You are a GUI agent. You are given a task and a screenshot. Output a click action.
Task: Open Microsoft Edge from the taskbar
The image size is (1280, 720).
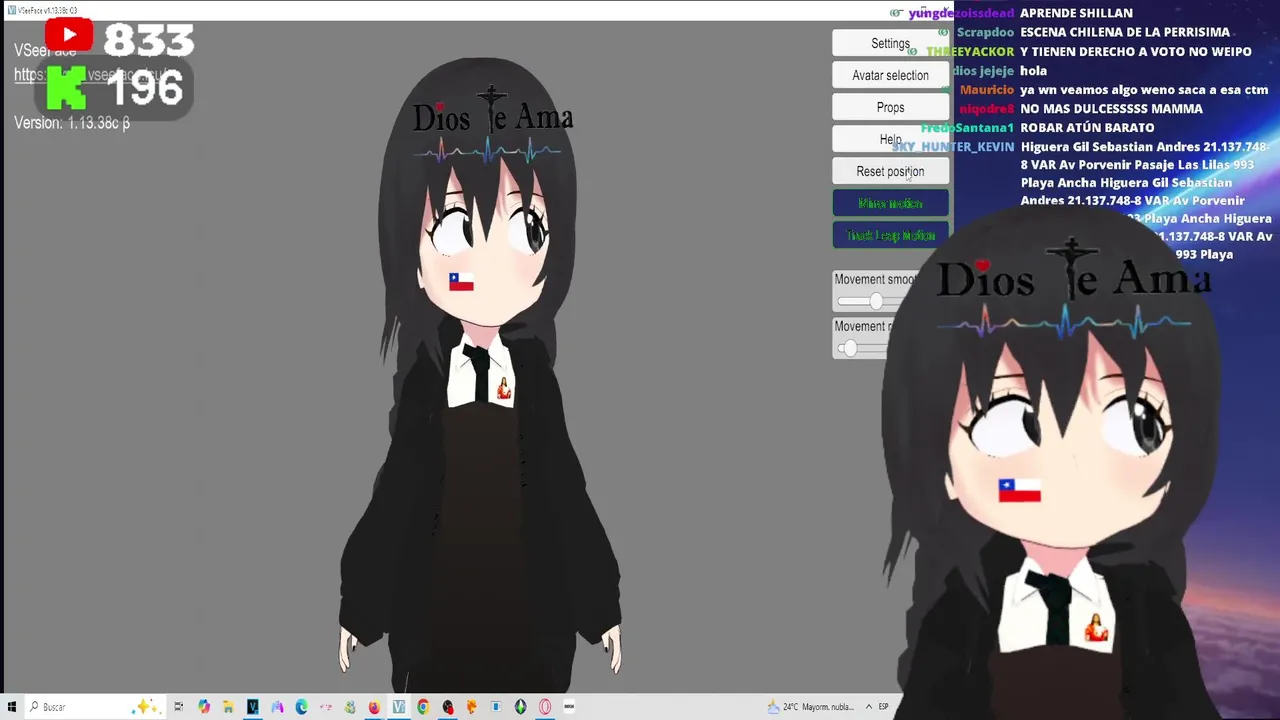[302, 707]
